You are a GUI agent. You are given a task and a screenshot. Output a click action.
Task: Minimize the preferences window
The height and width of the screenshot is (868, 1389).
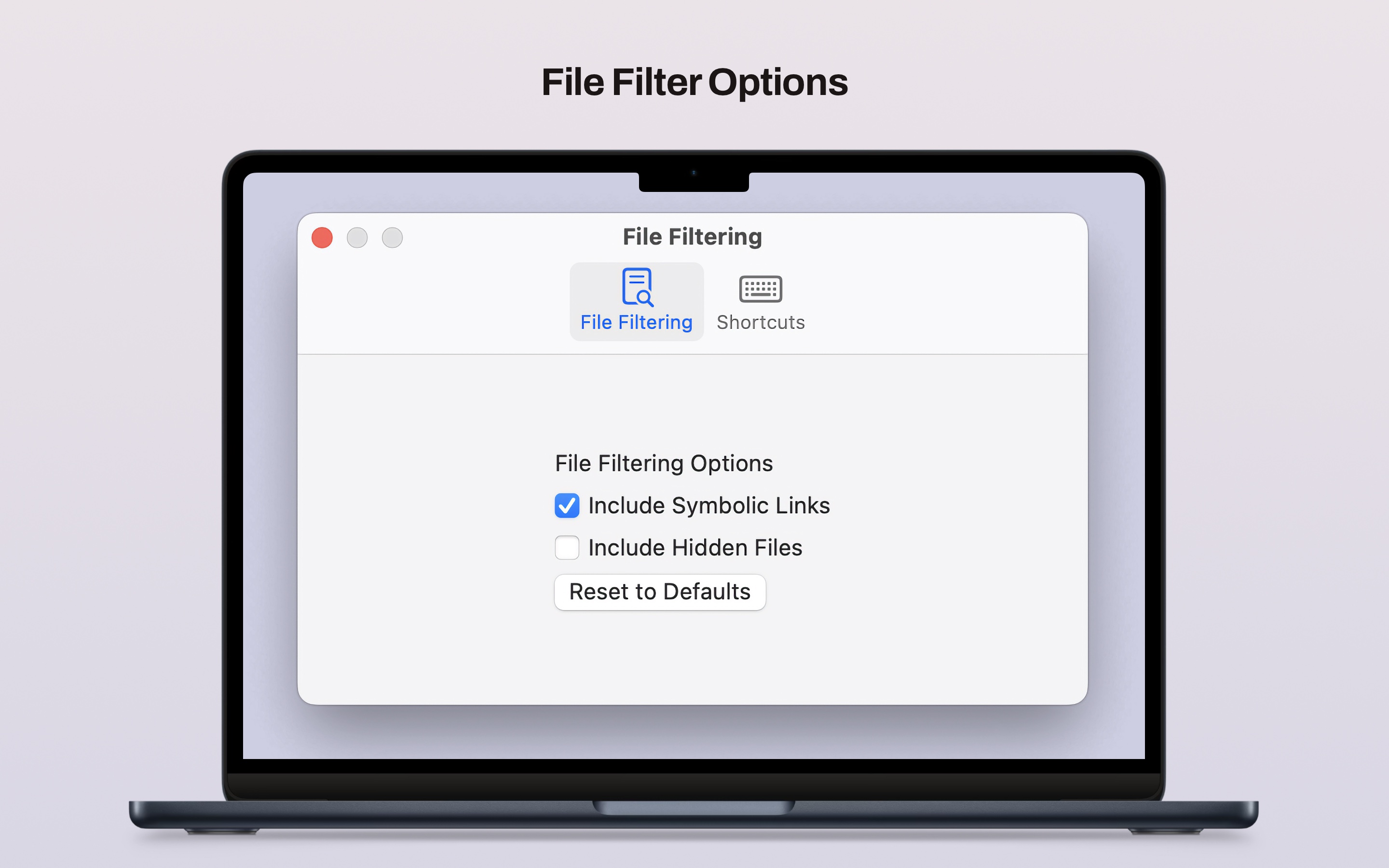pyautogui.click(x=357, y=237)
